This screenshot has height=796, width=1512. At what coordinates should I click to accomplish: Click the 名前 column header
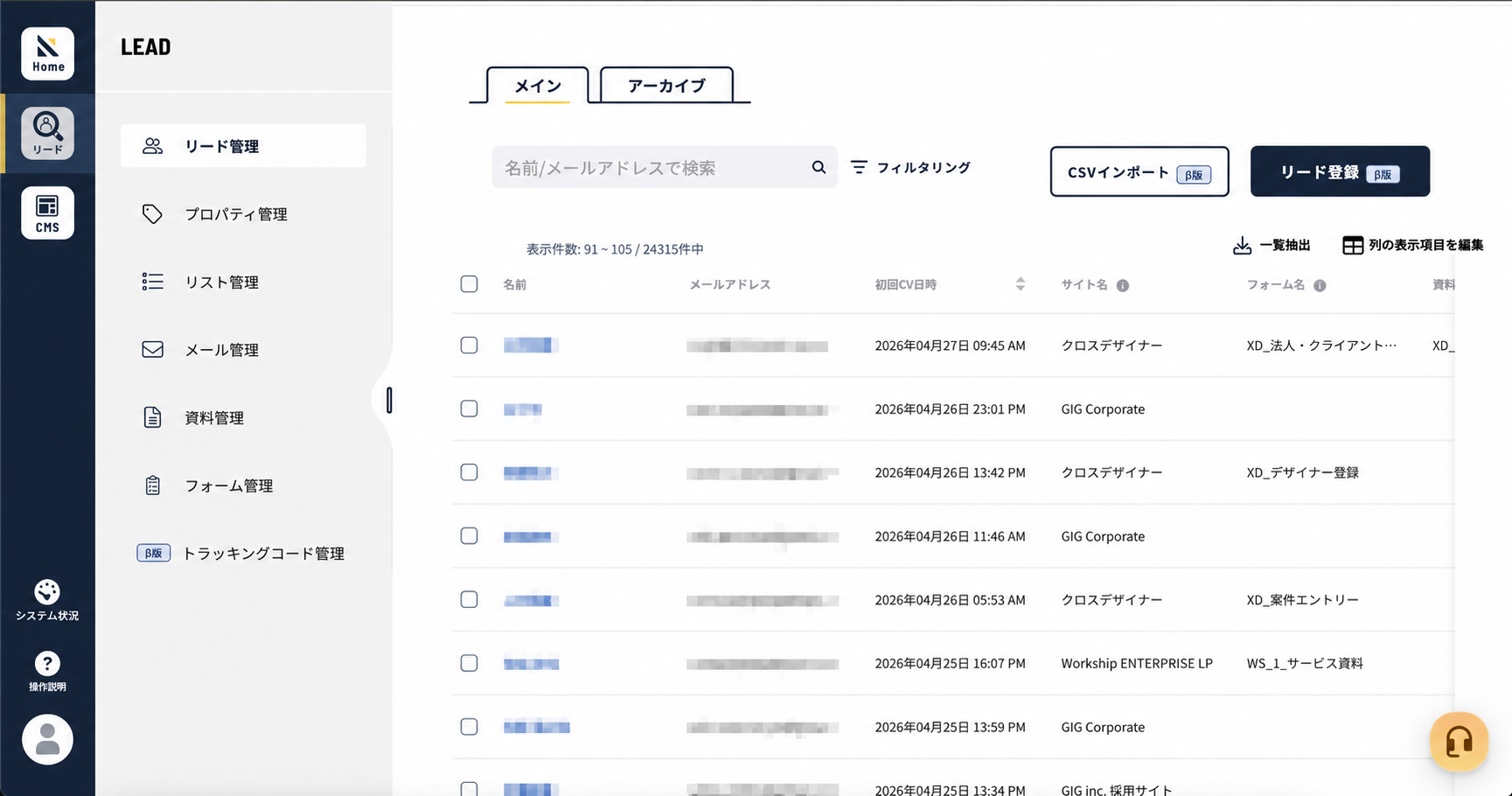tap(515, 284)
